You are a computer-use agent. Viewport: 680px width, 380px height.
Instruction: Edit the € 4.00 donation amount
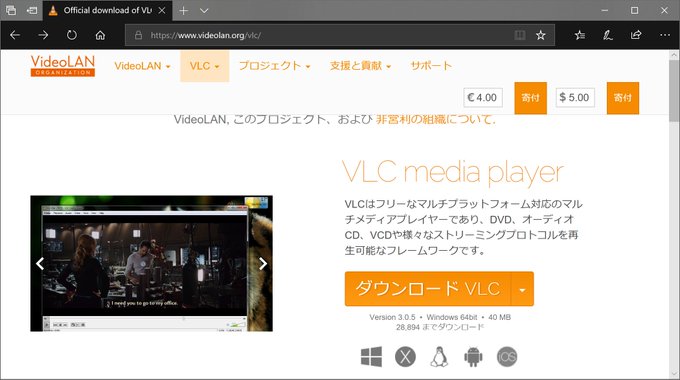tap(483, 98)
